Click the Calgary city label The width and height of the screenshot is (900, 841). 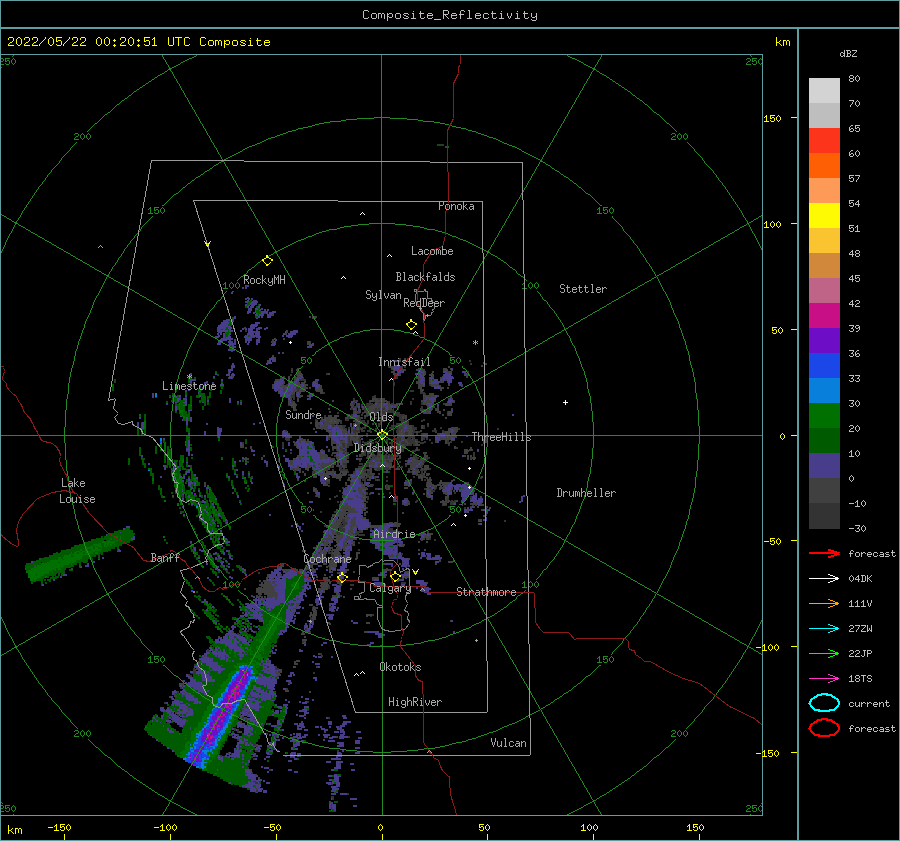(x=390, y=588)
